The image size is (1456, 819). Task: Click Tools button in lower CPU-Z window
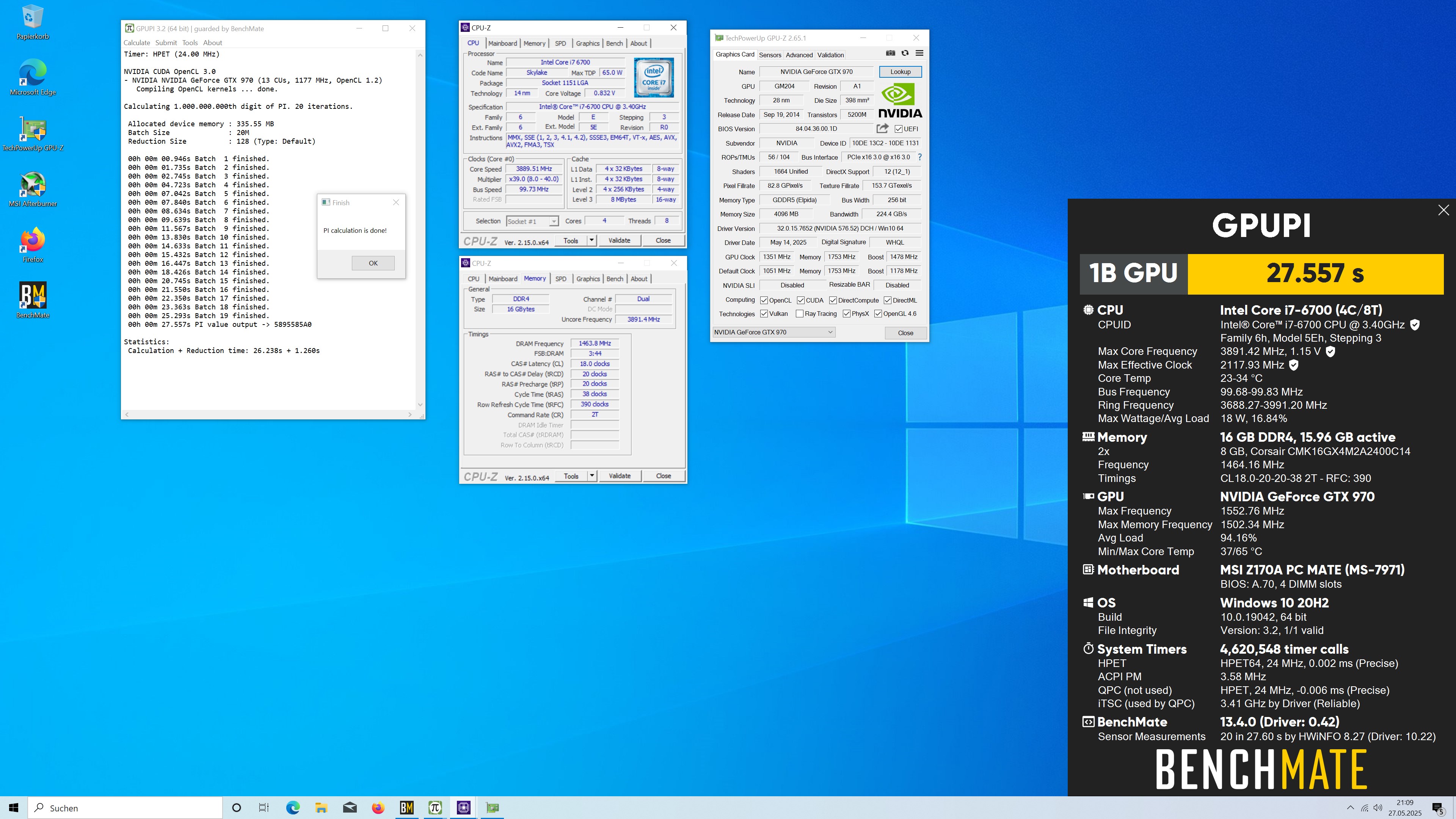571,476
